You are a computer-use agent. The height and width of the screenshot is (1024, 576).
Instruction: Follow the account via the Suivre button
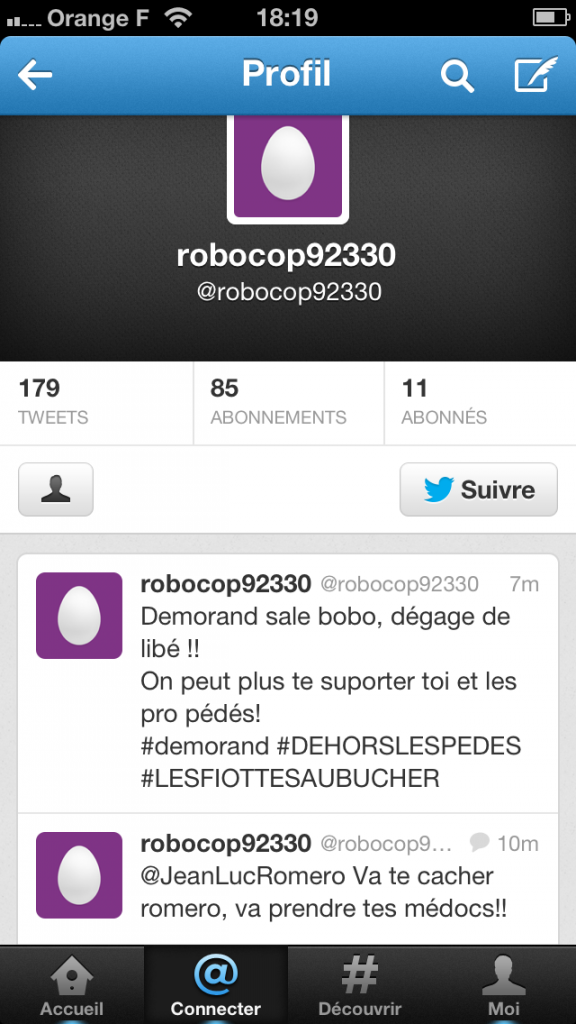479,489
